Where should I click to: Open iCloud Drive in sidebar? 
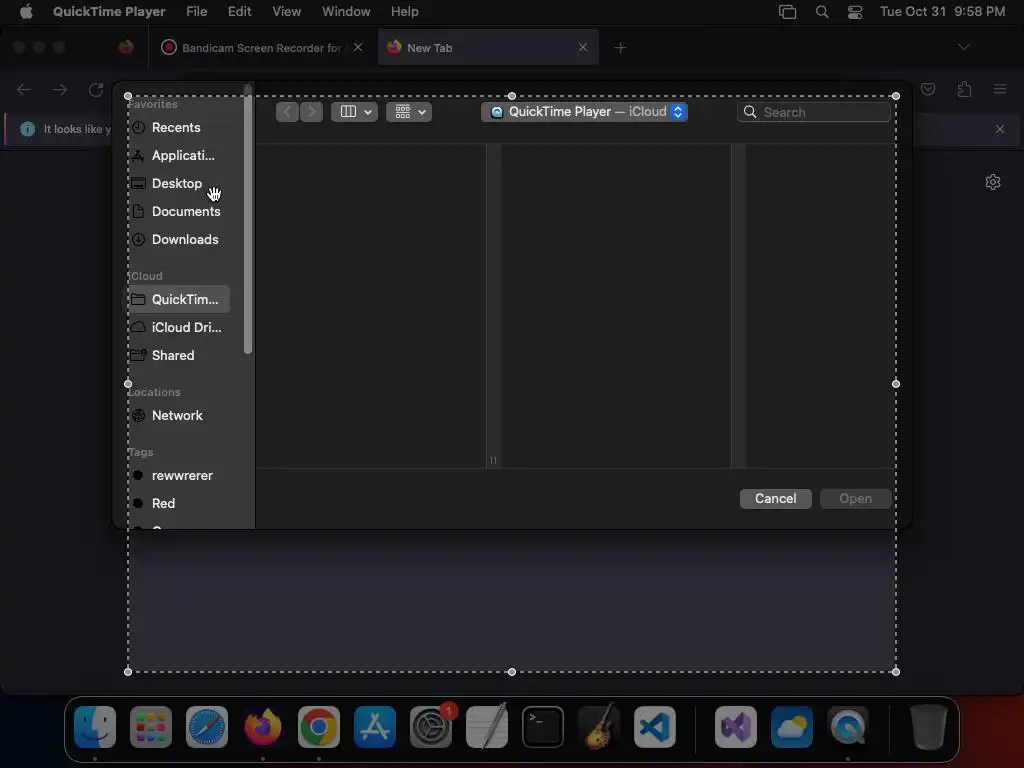pyautogui.click(x=176, y=327)
